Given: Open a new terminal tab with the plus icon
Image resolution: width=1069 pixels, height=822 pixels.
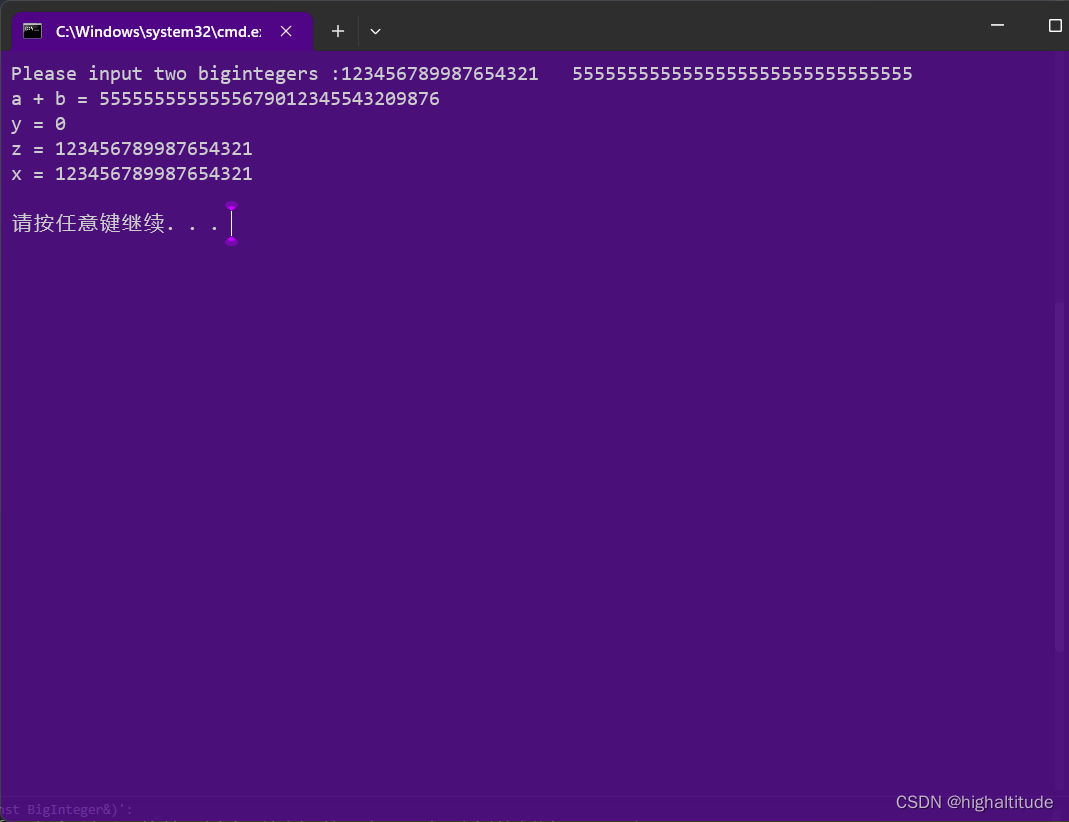Looking at the screenshot, I should point(337,31).
